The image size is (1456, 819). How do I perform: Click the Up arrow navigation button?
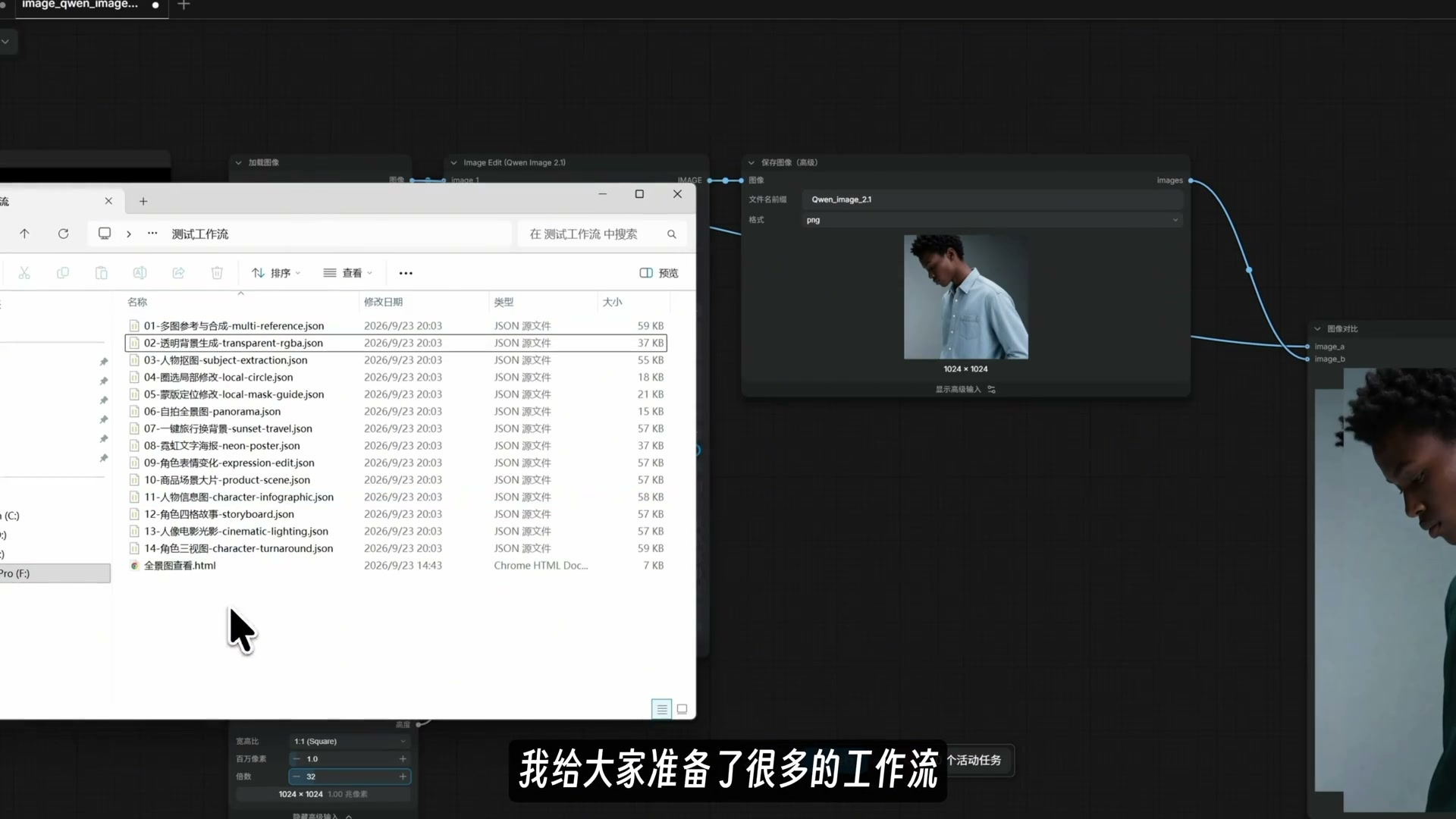click(x=24, y=234)
